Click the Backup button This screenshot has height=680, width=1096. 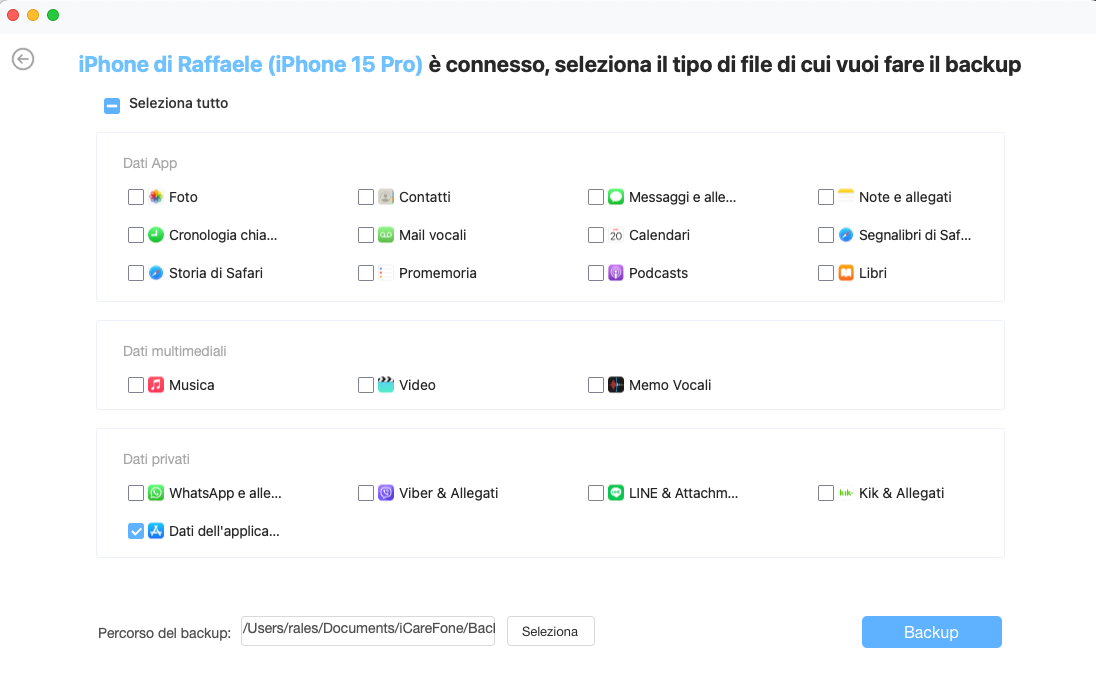click(x=930, y=632)
